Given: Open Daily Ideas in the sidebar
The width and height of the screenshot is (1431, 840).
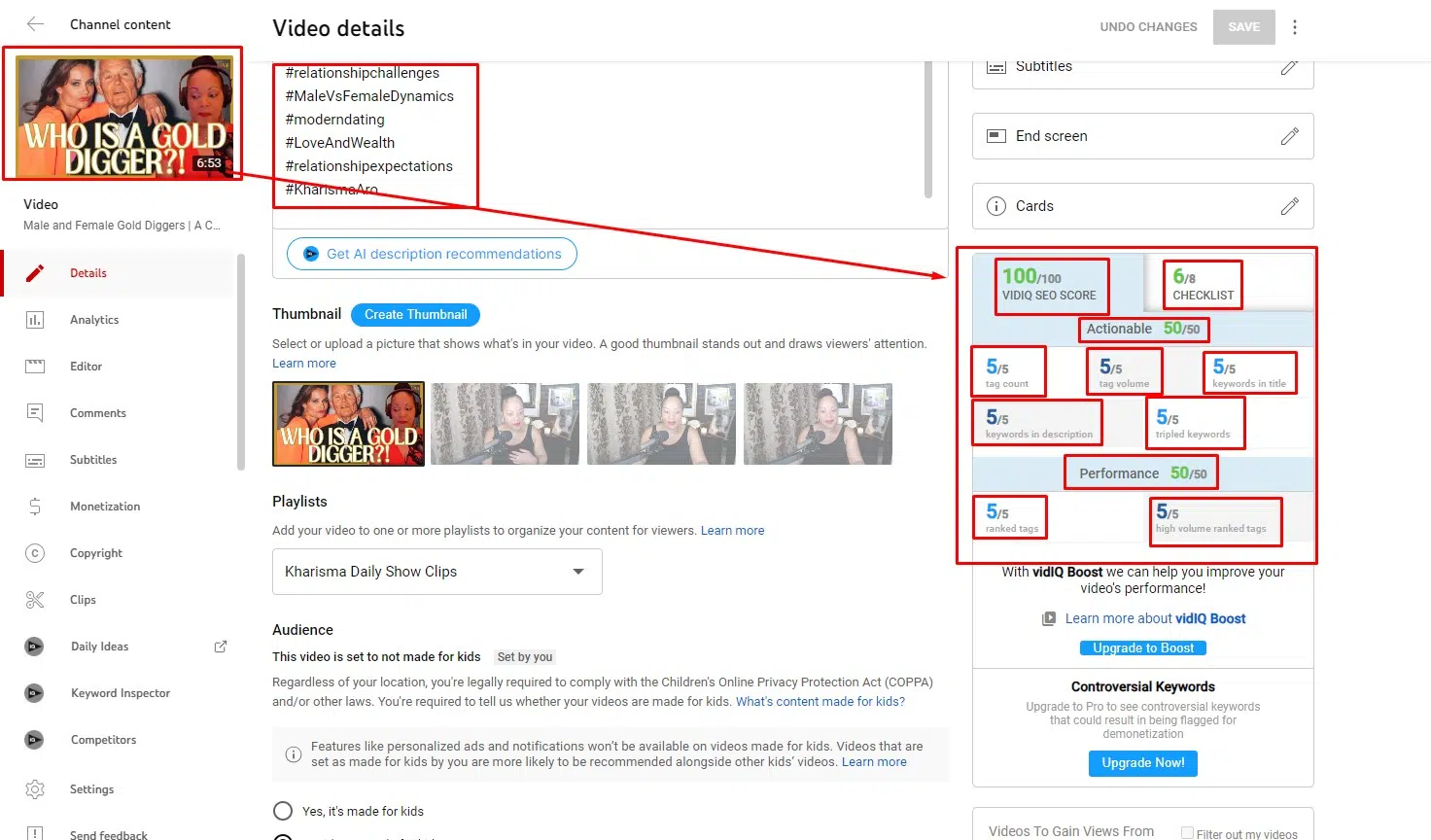Looking at the screenshot, I should [x=99, y=647].
